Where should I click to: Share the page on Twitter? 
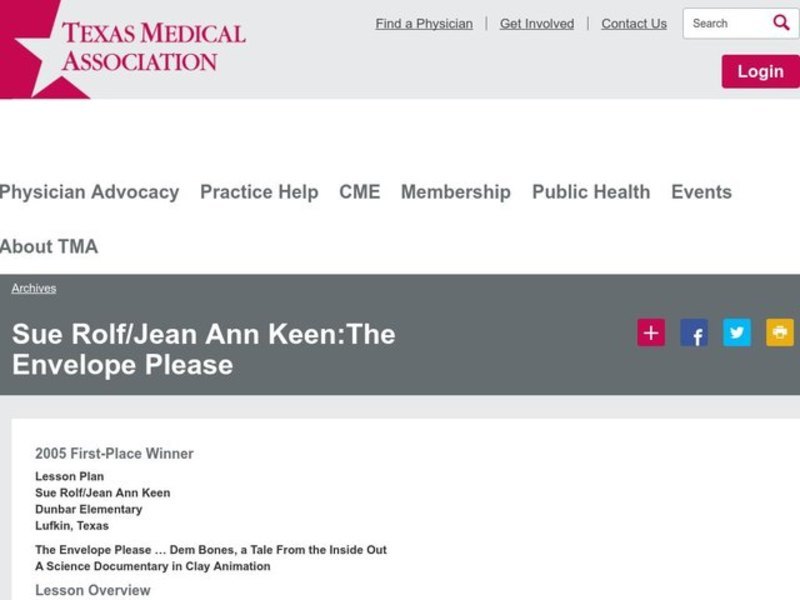(737, 333)
